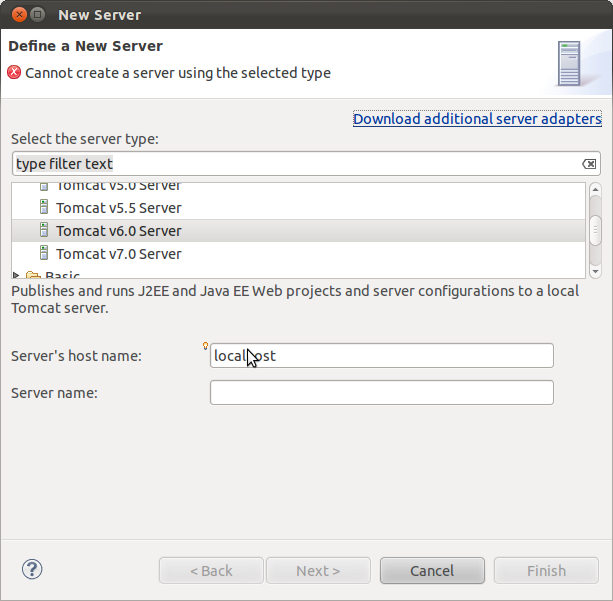Click the Back button
The height and width of the screenshot is (601, 613).
[x=211, y=571]
